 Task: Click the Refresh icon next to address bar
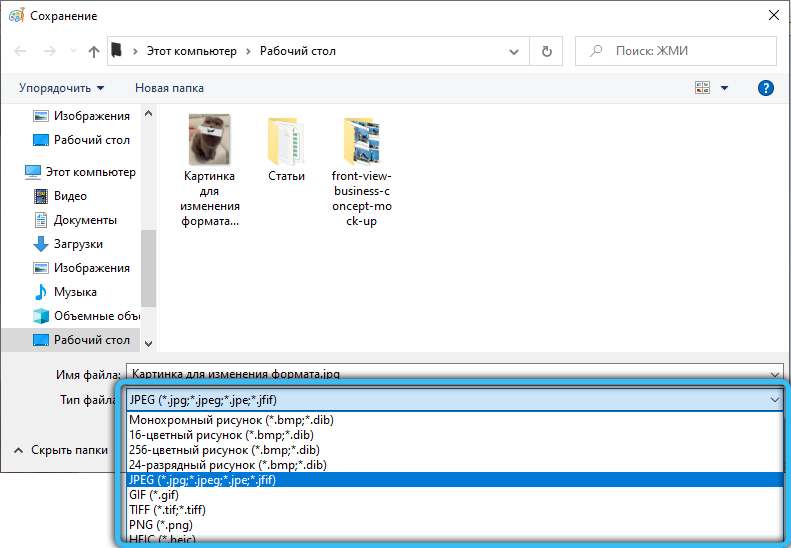(x=546, y=51)
